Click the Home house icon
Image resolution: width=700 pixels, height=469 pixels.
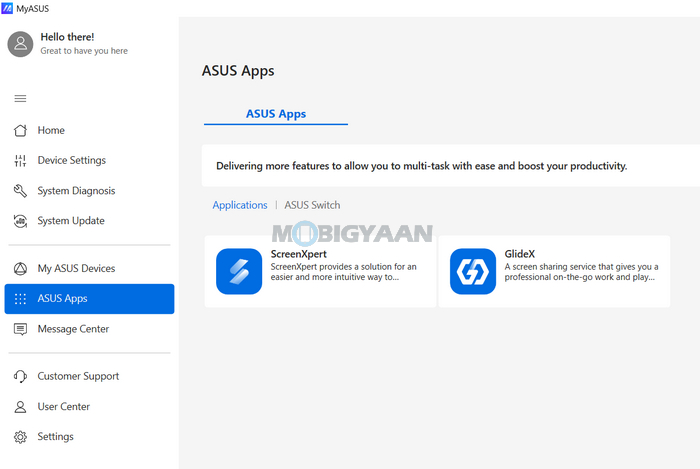click(20, 130)
